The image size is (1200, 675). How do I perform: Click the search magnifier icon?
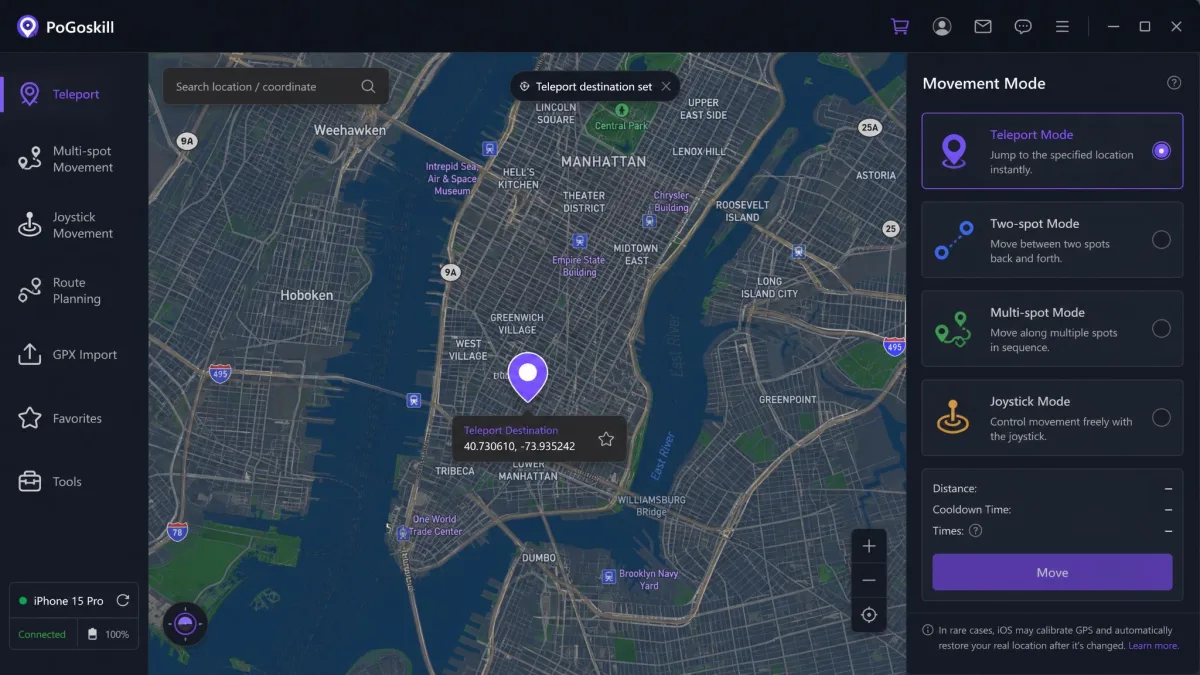[368, 87]
